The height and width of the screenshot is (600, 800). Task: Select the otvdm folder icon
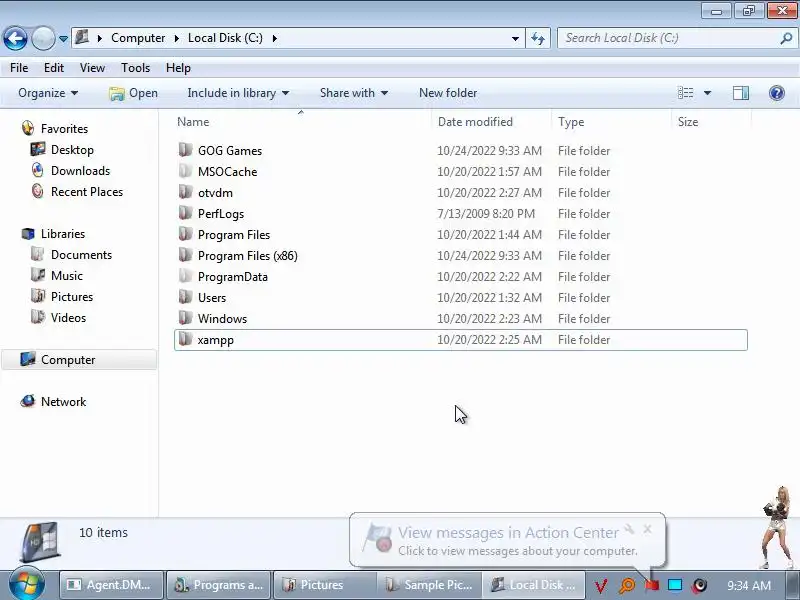click(x=186, y=192)
